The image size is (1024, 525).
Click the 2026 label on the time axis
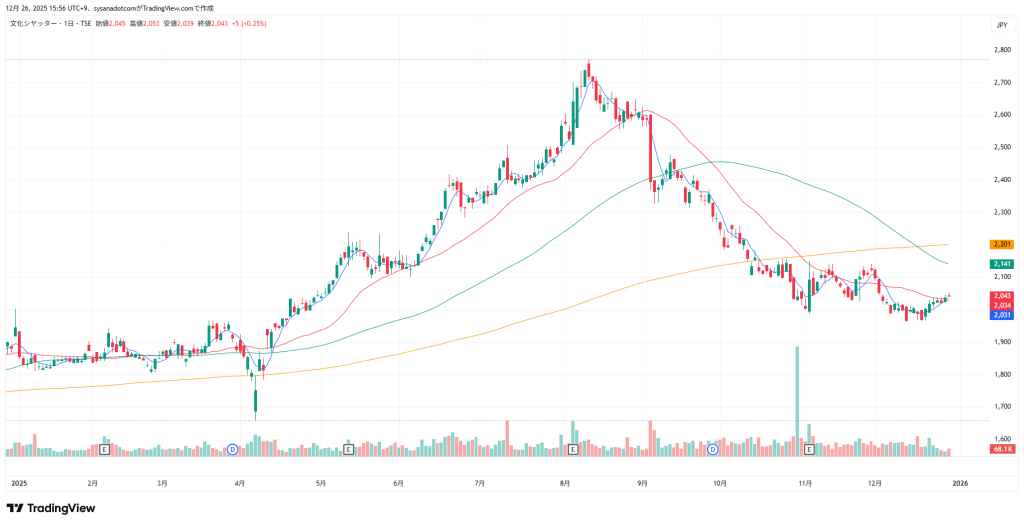(x=958, y=483)
